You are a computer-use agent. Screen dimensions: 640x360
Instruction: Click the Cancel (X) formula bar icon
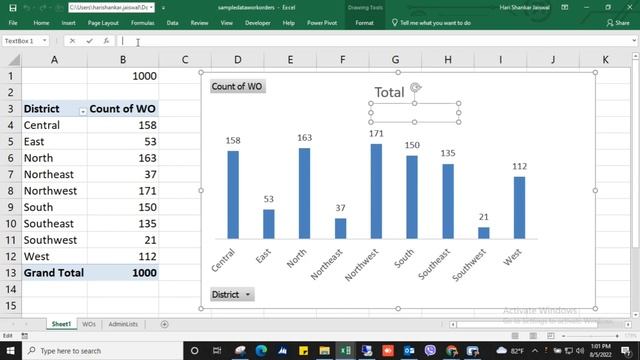[72, 41]
